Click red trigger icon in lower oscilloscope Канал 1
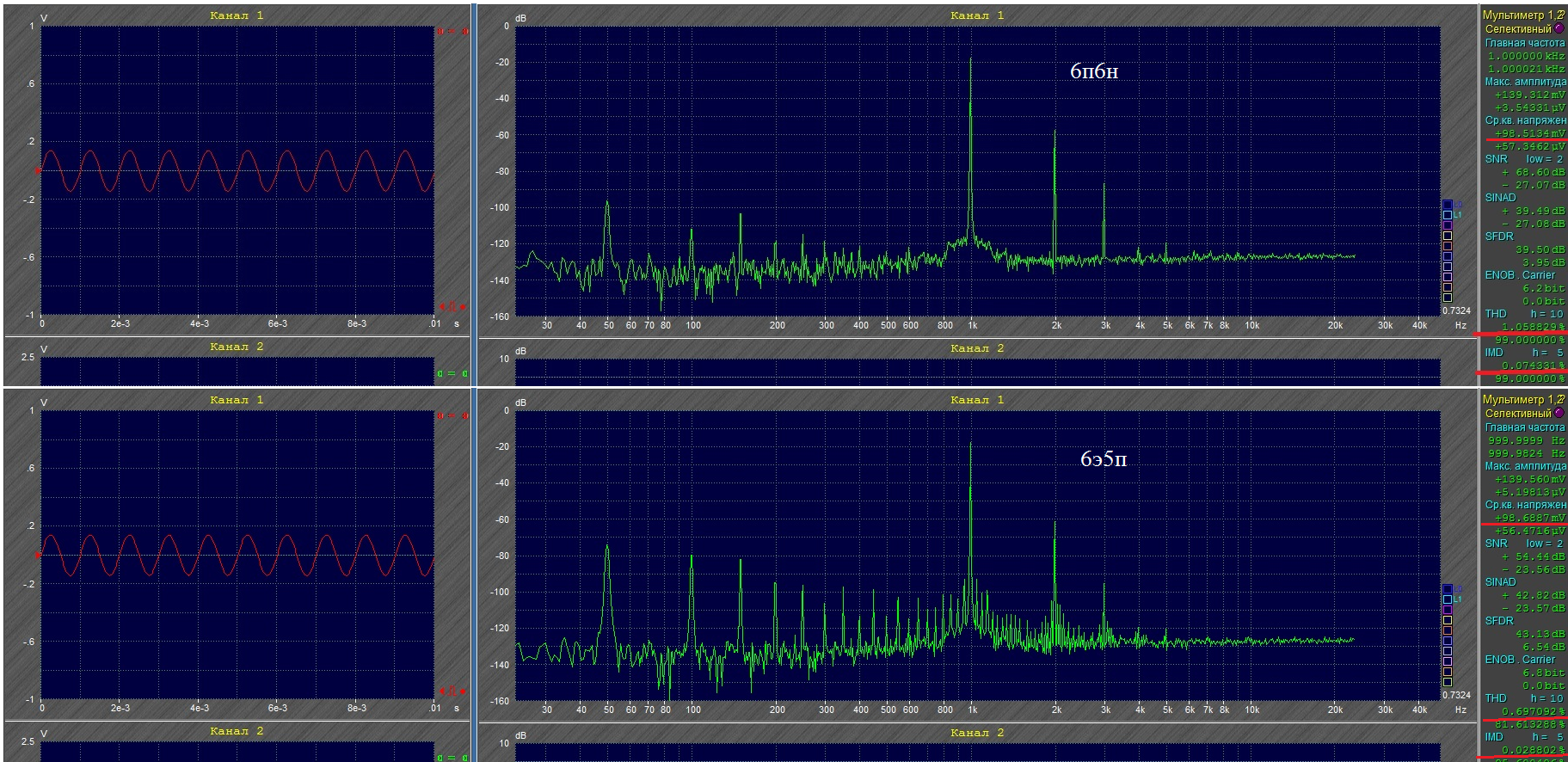The height and width of the screenshot is (762, 1568). 452,691
